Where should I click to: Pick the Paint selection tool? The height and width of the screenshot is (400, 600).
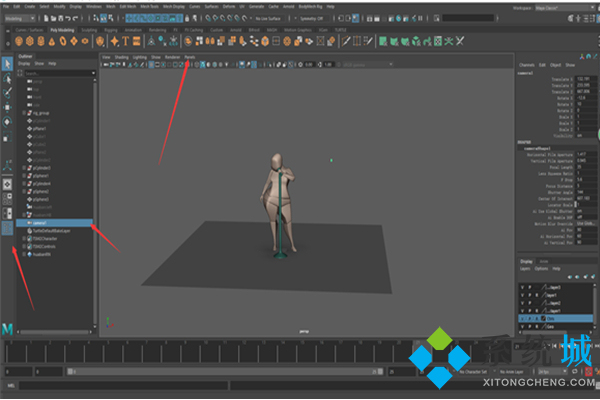(8, 92)
